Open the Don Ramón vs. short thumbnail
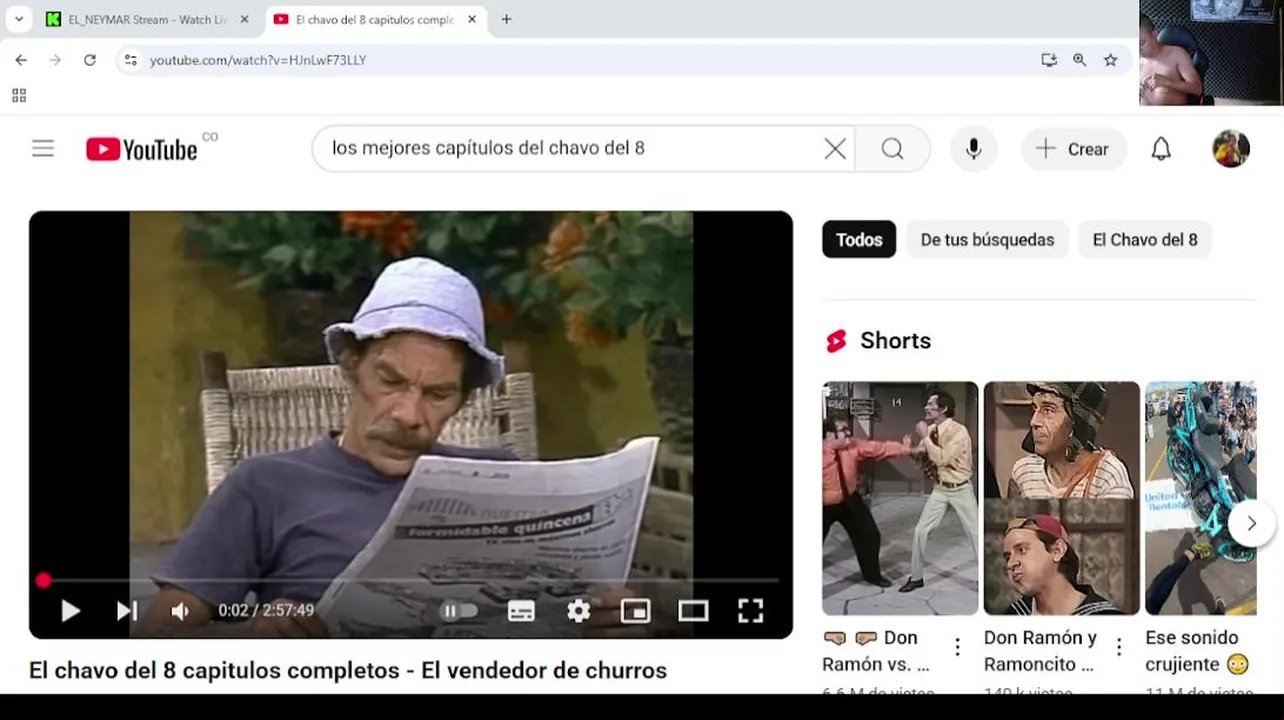Viewport: 1284px width, 720px height. click(900, 498)
